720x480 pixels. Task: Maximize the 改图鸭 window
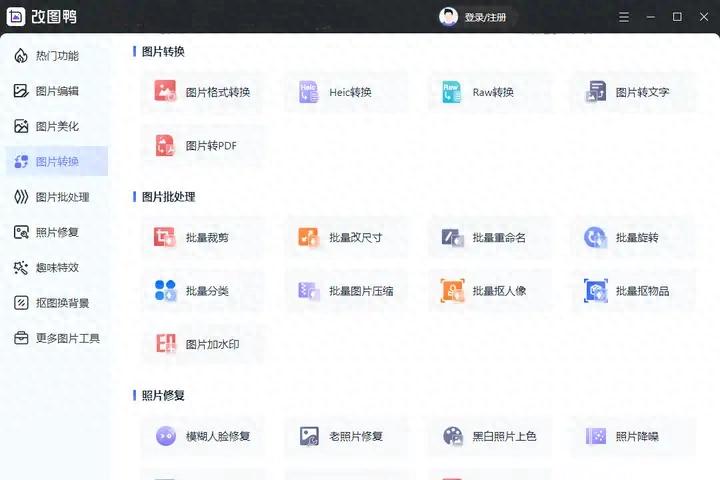pos(677,17)
